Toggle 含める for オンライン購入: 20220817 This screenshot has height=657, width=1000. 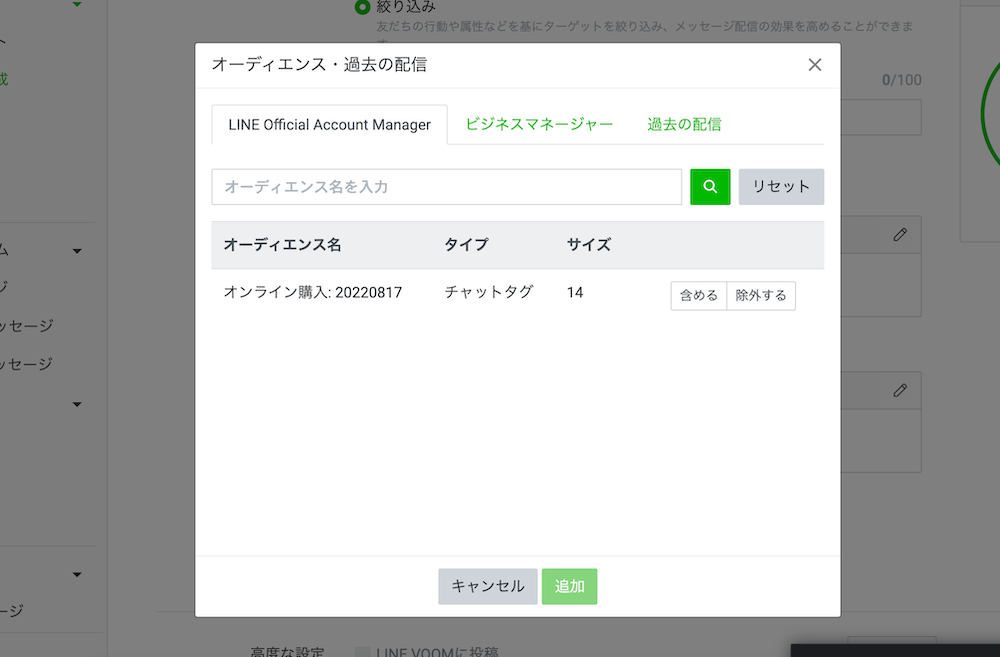[x=698, y=295]
